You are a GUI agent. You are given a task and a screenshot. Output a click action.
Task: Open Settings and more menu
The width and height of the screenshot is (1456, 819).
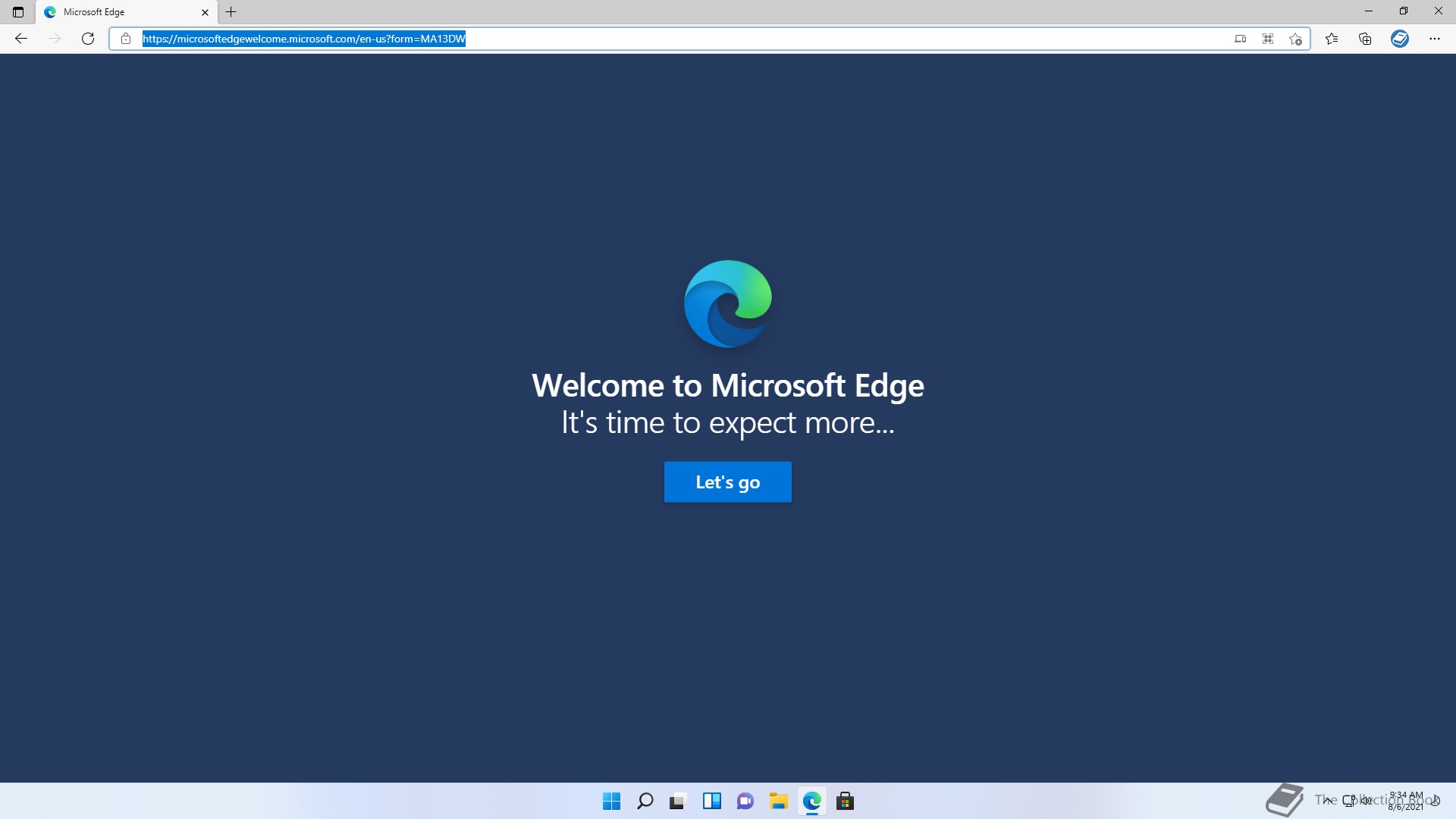click(x=1435, y=39)
